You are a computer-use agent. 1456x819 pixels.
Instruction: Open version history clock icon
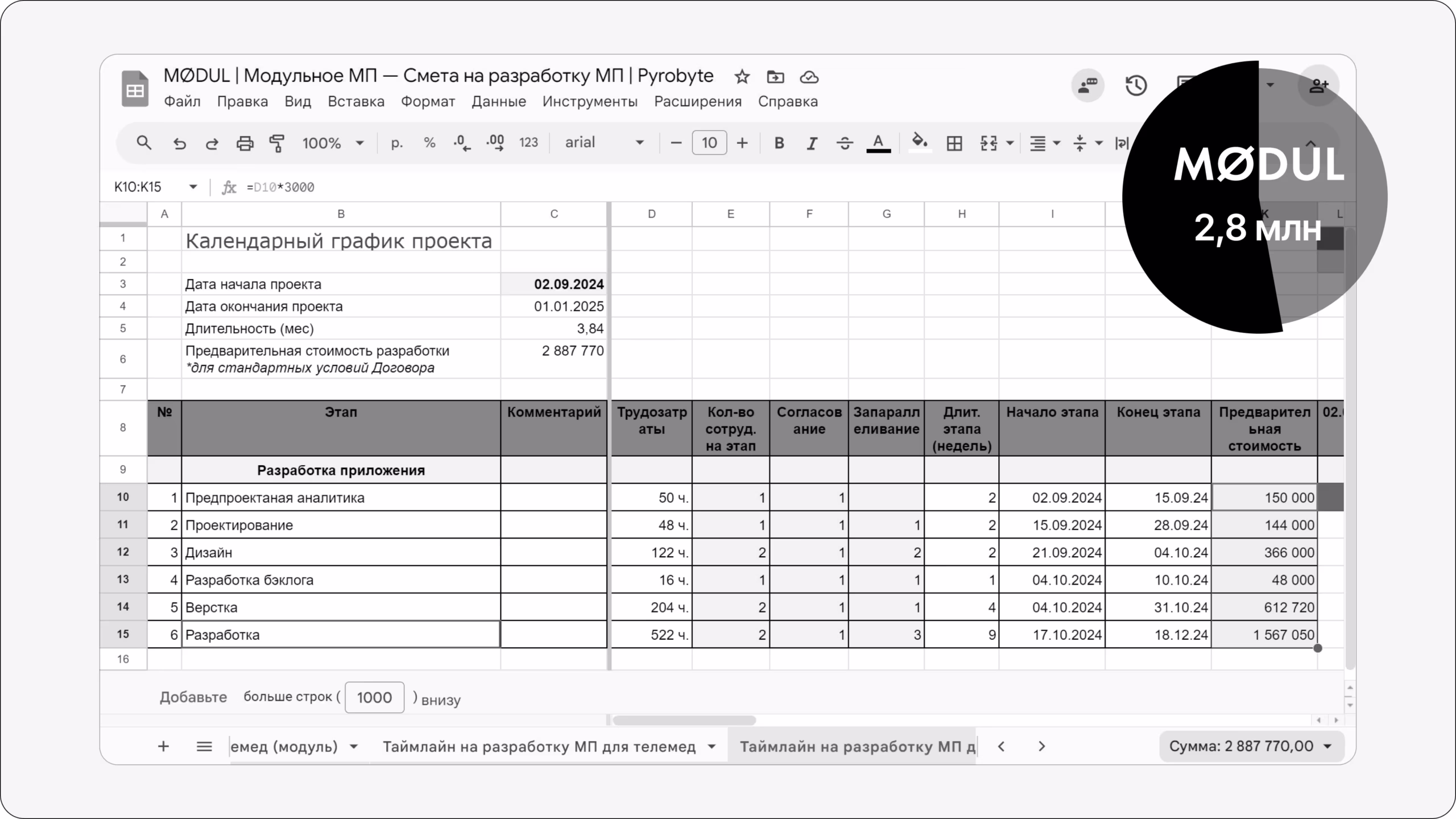[1136, 86]
